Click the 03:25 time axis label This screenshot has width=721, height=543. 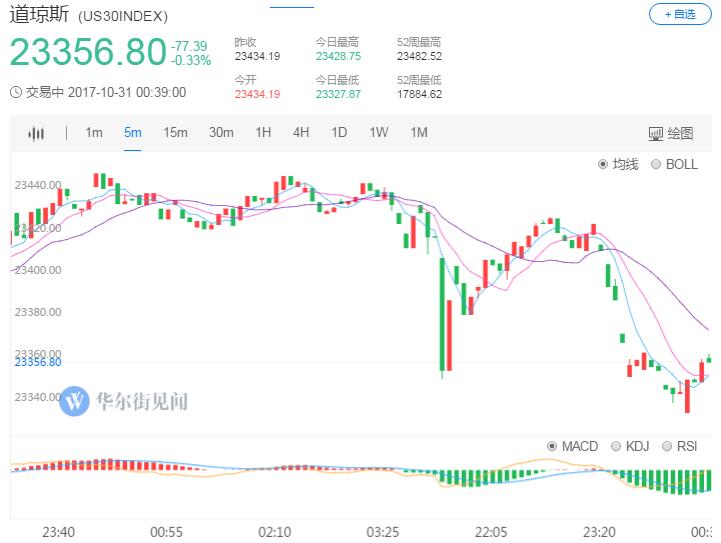[383, 532]
